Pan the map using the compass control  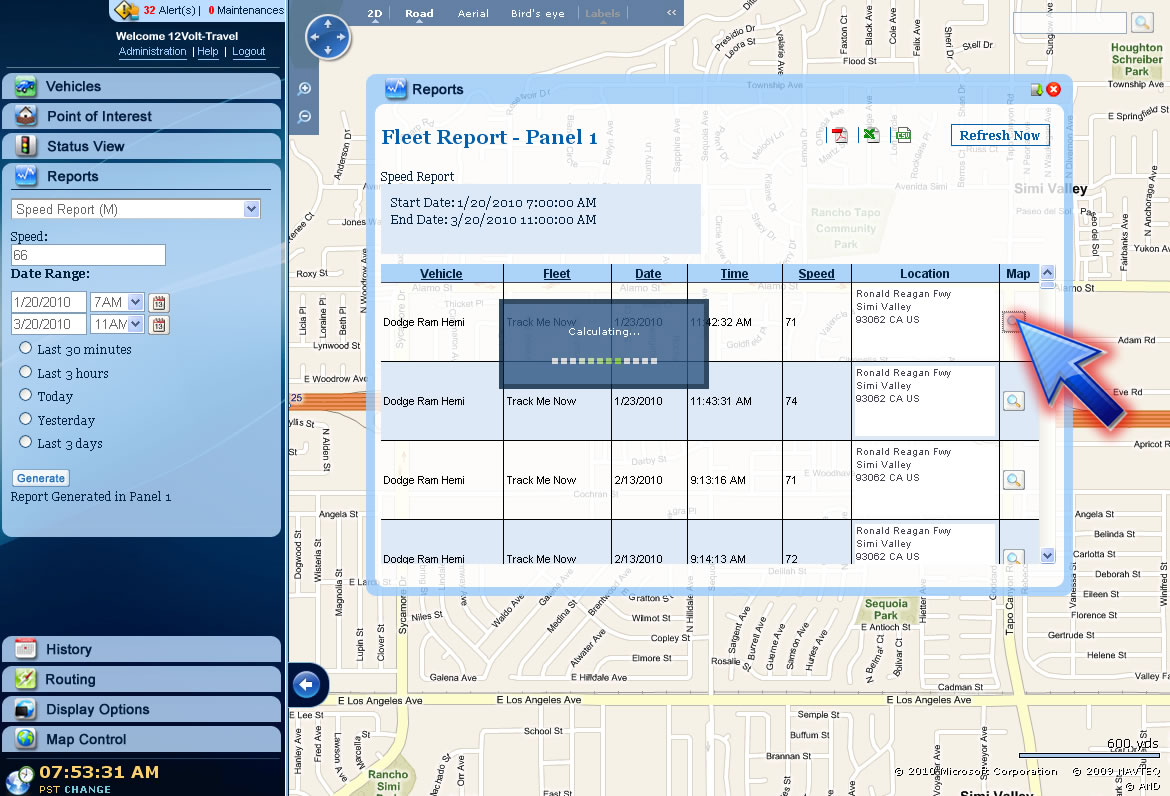(328, 37)
